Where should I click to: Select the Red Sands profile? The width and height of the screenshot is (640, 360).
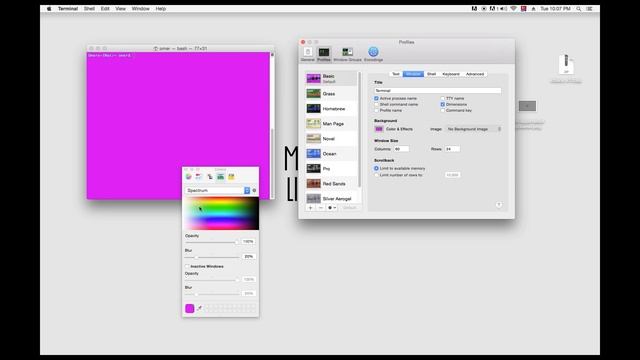pyautogui.click(x=331, y=184)
